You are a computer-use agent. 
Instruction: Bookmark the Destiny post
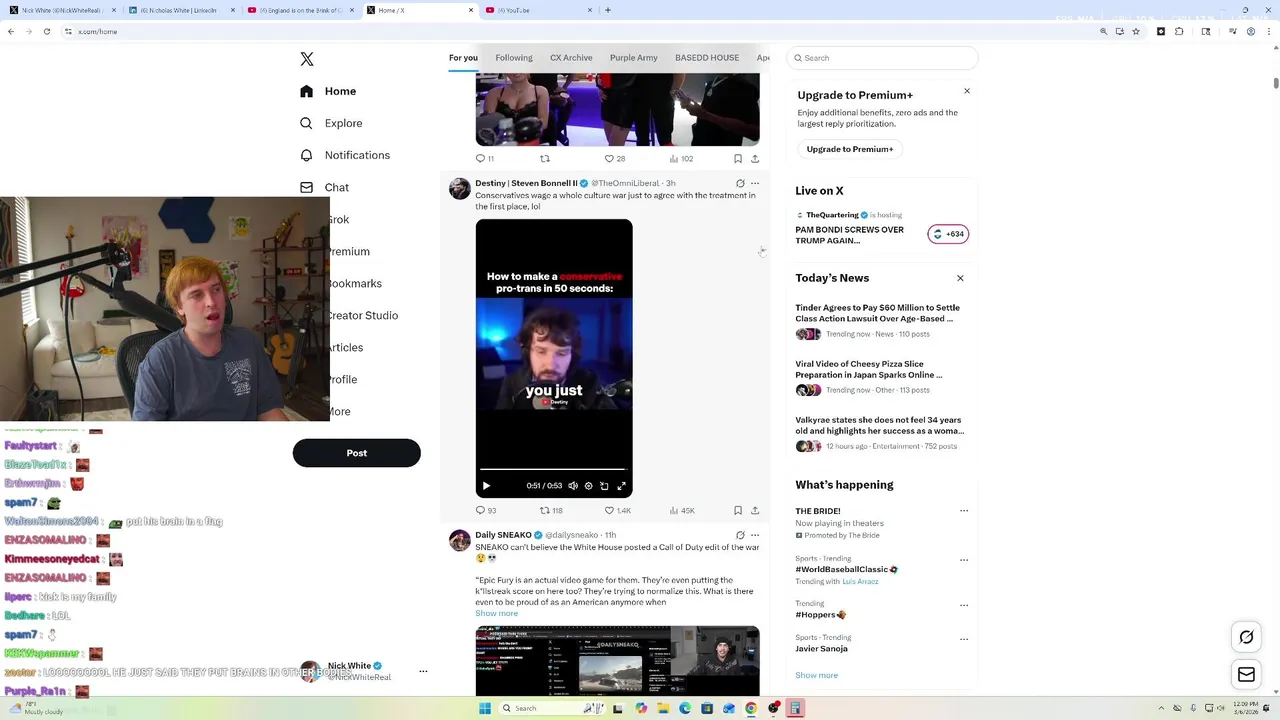tap(738, 511)
